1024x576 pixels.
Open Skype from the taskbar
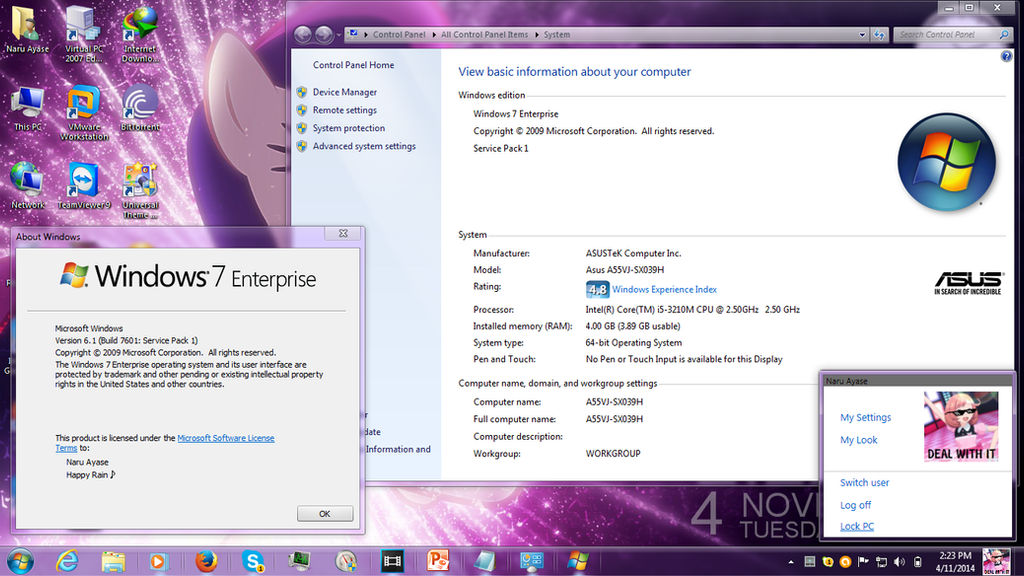[252, 561]
